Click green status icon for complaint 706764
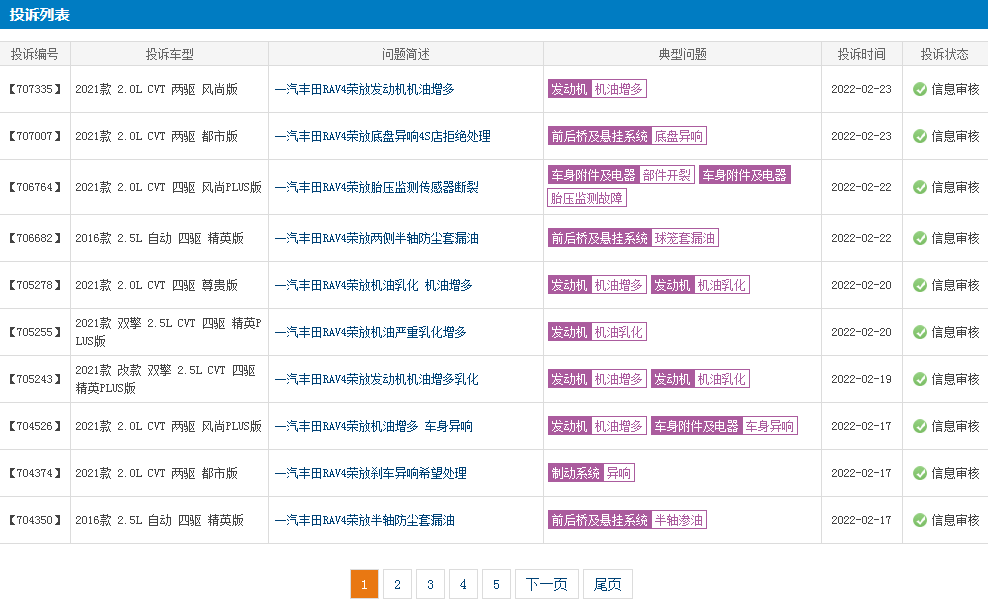Viewport: 988px width, 607px height. 920,187
